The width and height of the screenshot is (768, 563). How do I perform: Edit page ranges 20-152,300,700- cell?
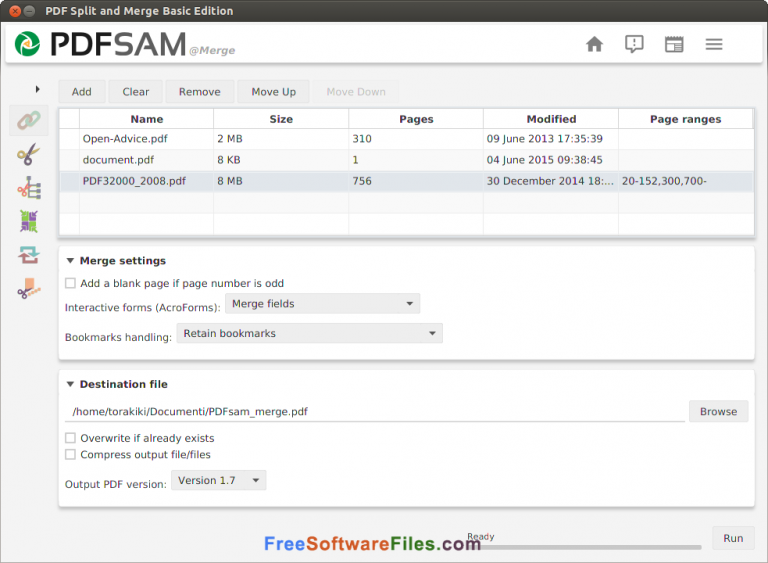(685, 181)
